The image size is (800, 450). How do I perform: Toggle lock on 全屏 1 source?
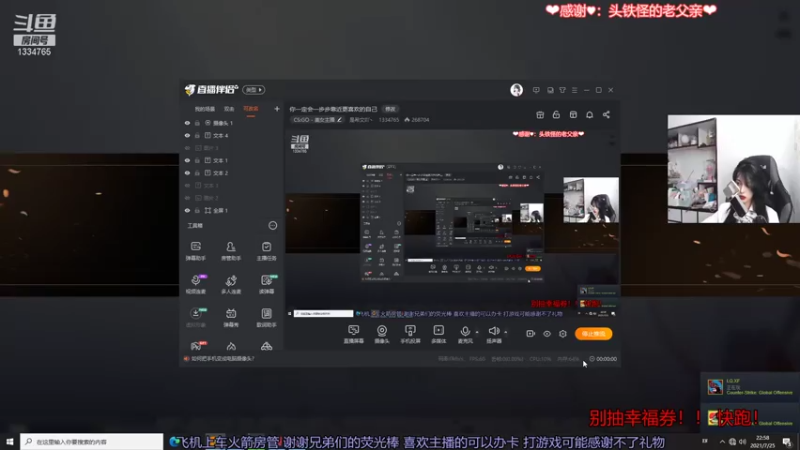pyautogui.click(x=197, y=210)
